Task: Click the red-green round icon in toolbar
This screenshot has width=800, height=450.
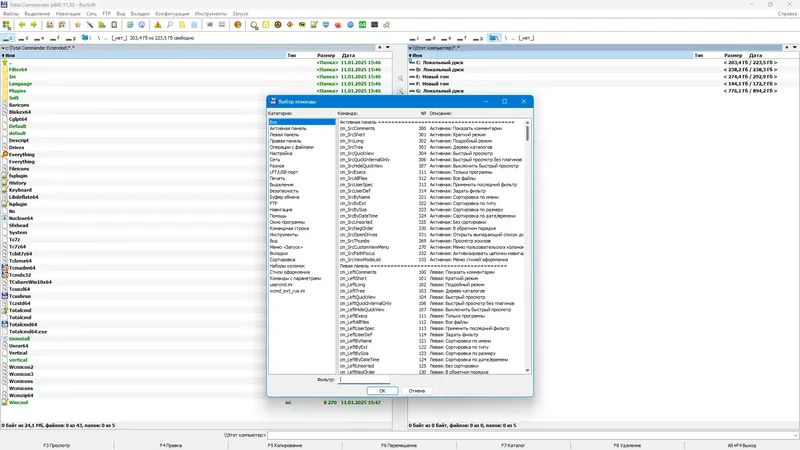Action: [238, 24]
